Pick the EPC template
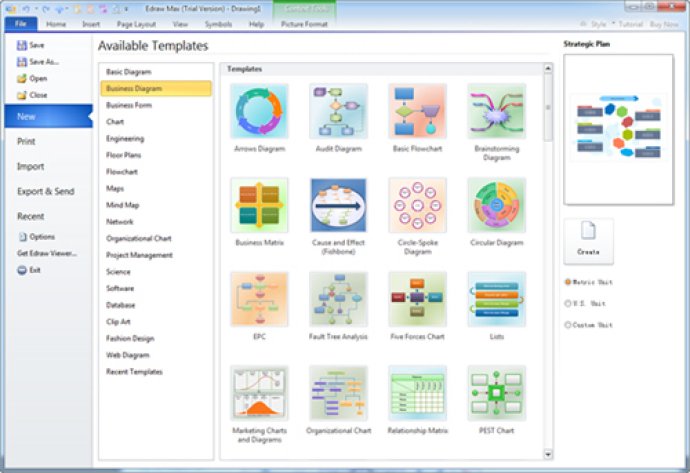 [x=260, y=306]
